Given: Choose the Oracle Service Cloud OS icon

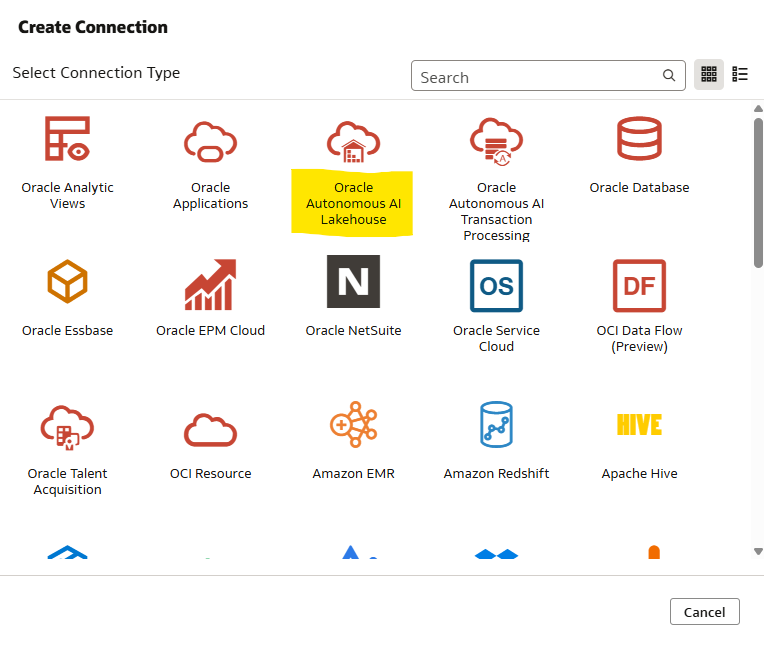Looking at the screenshot, I should [496, 285].
